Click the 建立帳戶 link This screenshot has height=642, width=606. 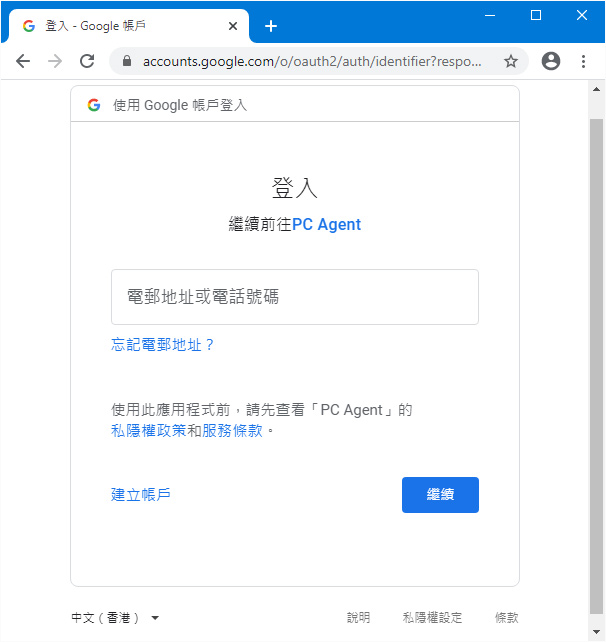(x=140, y=495)
